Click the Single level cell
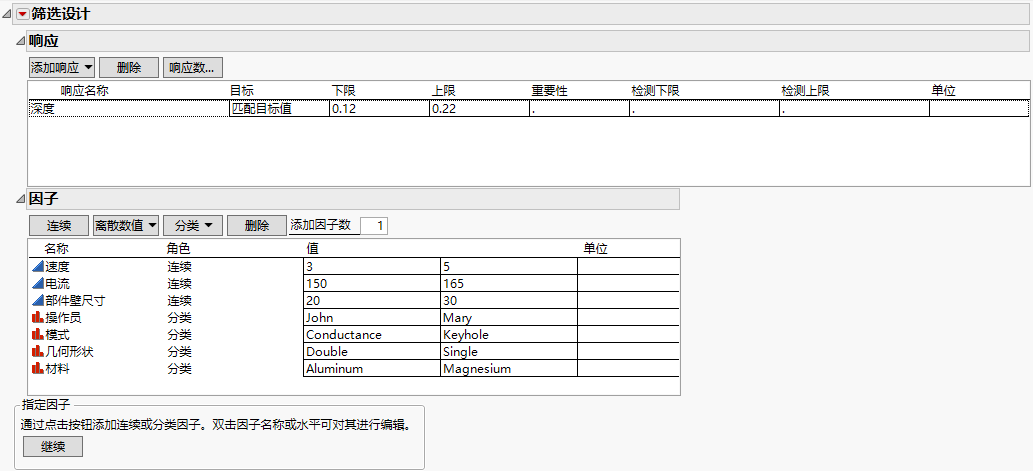This screenshot has height=471, width=1033. click(x=509, y=352)
